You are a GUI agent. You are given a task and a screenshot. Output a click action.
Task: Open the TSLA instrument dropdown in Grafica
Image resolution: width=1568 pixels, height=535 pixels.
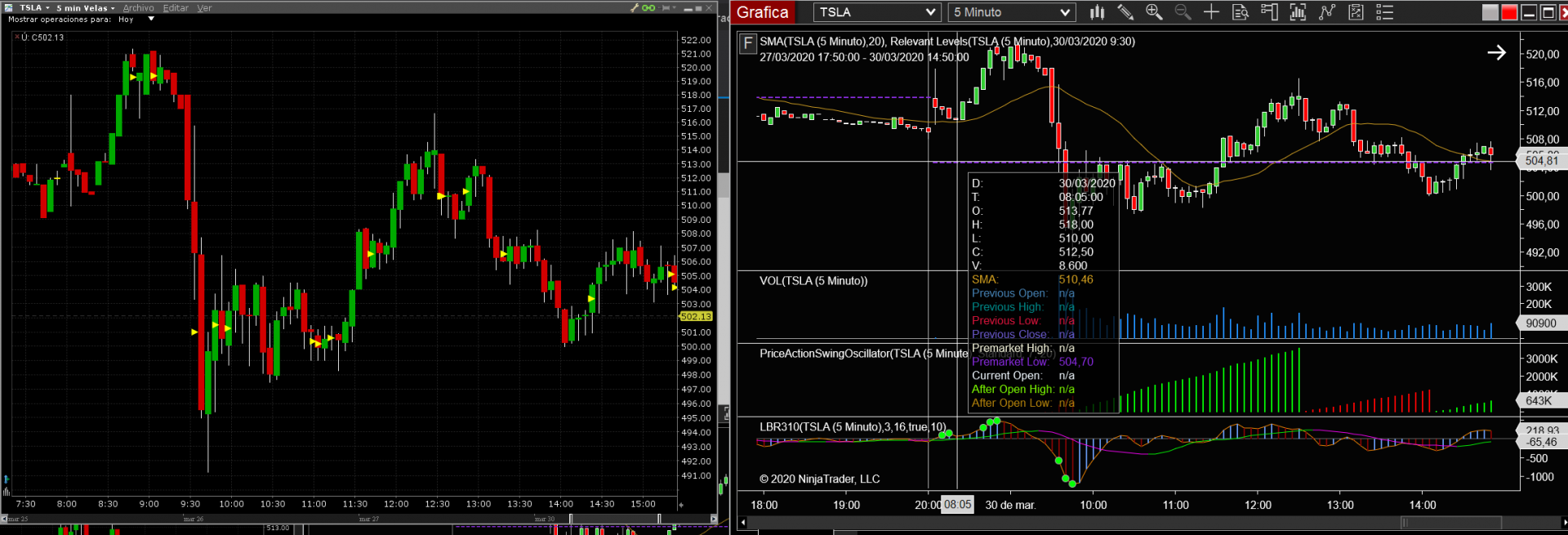click(876, 12)
